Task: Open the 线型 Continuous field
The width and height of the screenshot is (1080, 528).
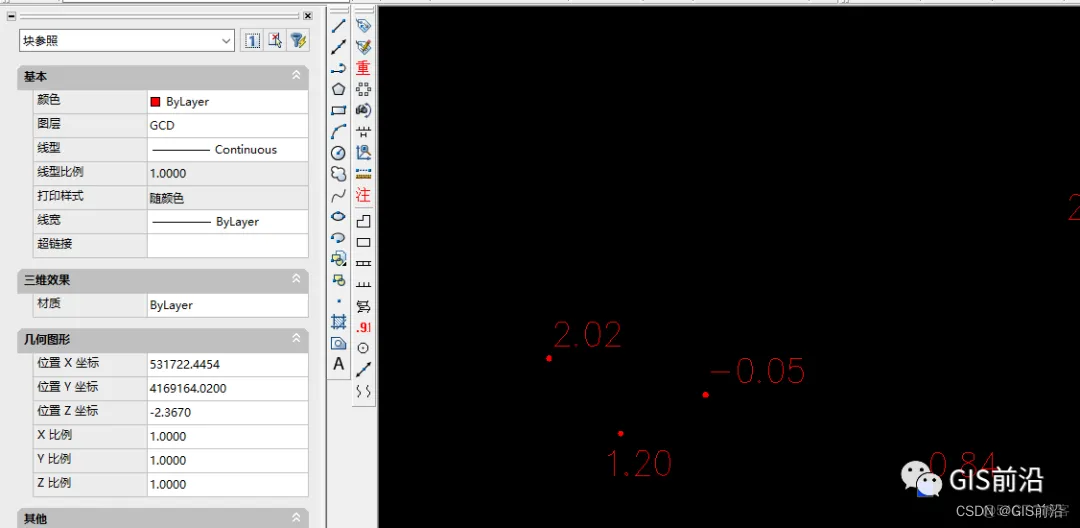Action: tap(228, 149)
